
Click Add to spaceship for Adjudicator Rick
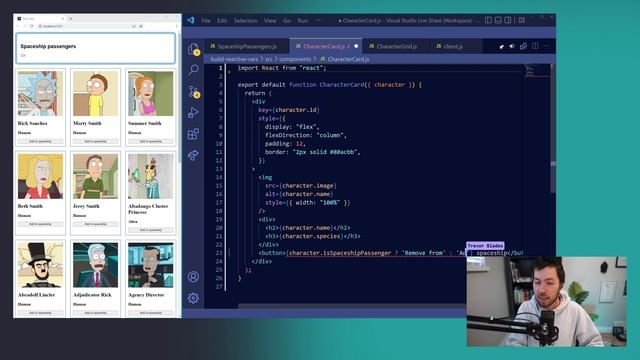(x=96, y=313)
